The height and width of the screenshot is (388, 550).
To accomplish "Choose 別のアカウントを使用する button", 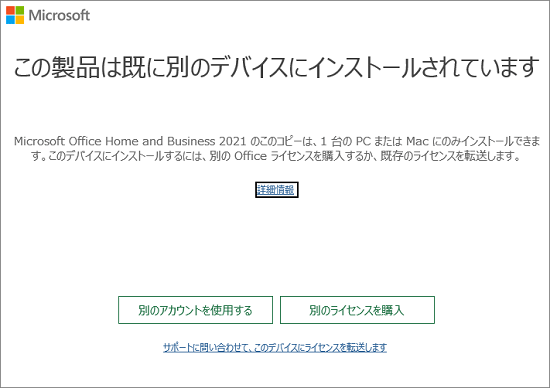I will click(x=195, y=310).
